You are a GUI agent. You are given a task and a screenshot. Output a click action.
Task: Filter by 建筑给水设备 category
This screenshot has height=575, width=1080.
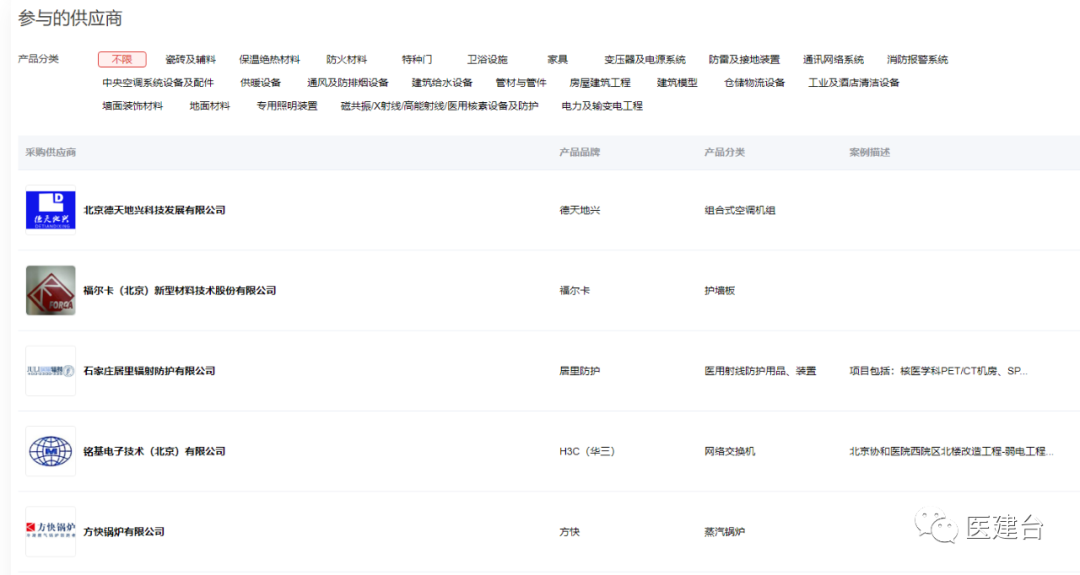442,83
